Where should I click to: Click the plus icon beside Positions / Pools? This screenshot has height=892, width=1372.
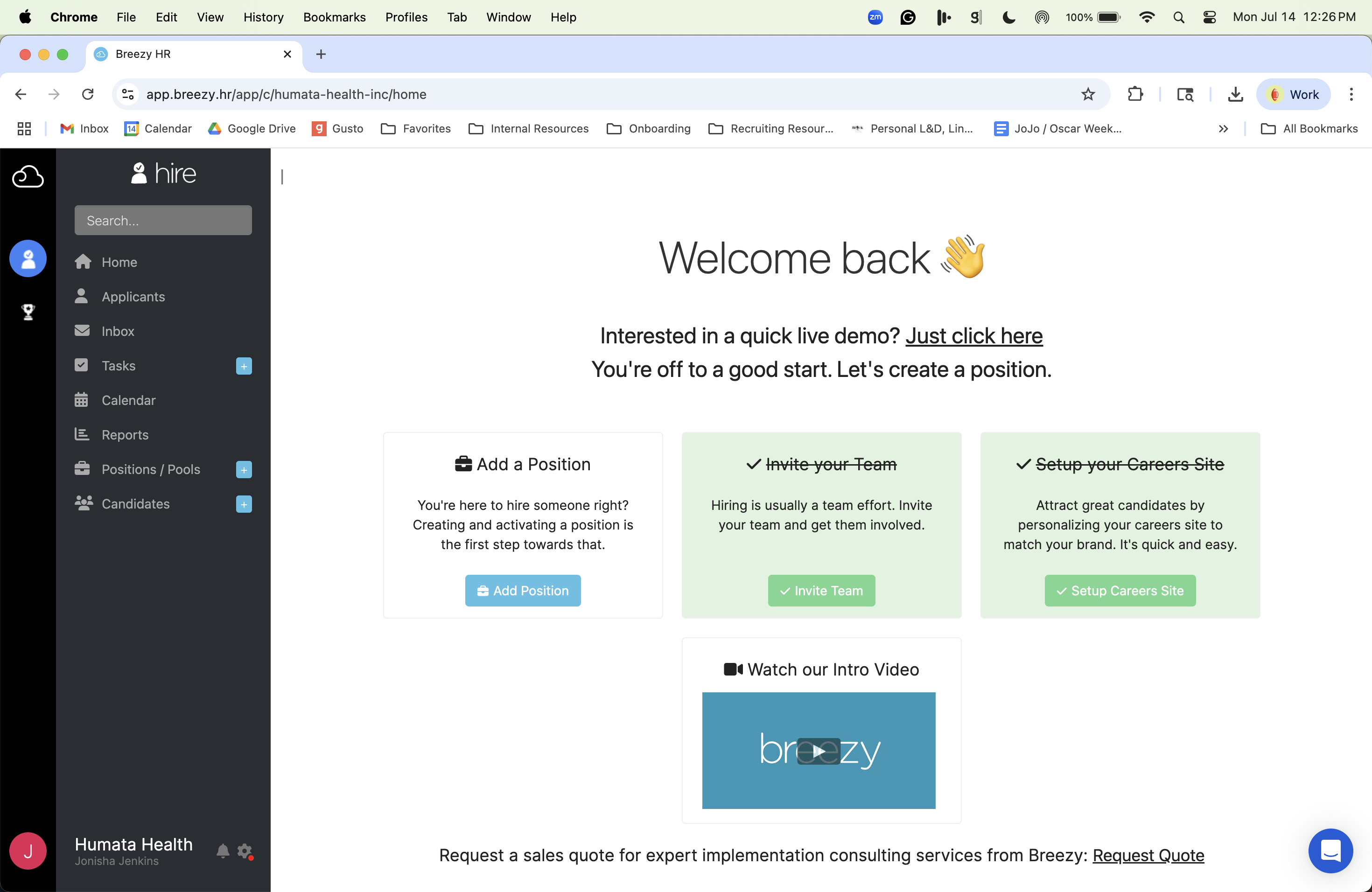pyautogui.click(x=244, y=470)
